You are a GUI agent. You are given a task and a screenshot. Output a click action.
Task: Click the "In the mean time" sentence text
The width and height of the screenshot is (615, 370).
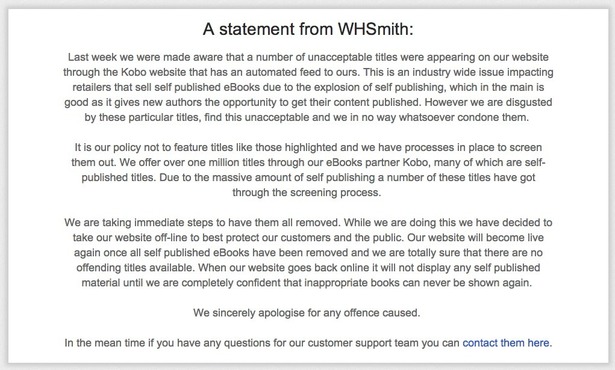coord(308,343)
